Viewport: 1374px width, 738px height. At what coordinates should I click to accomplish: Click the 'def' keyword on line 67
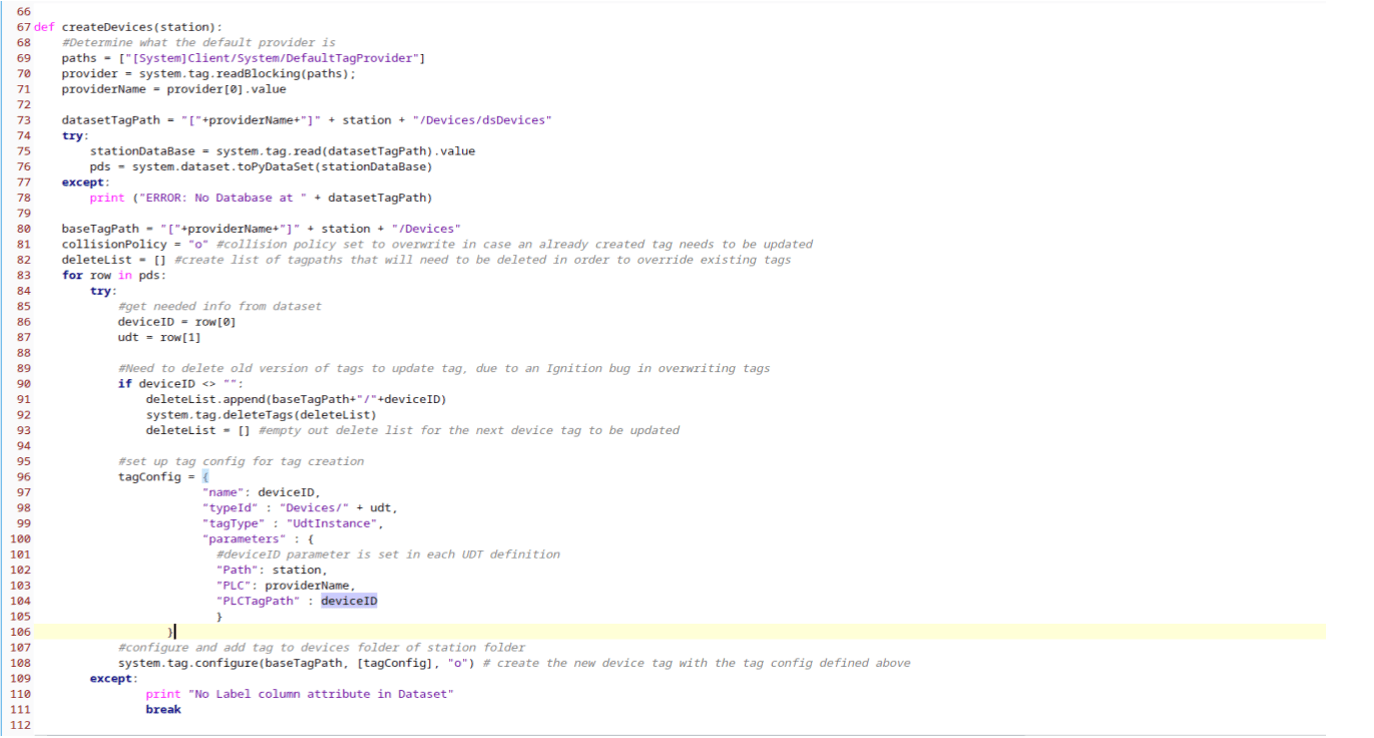pyautogui.click(x=45, y=27)
